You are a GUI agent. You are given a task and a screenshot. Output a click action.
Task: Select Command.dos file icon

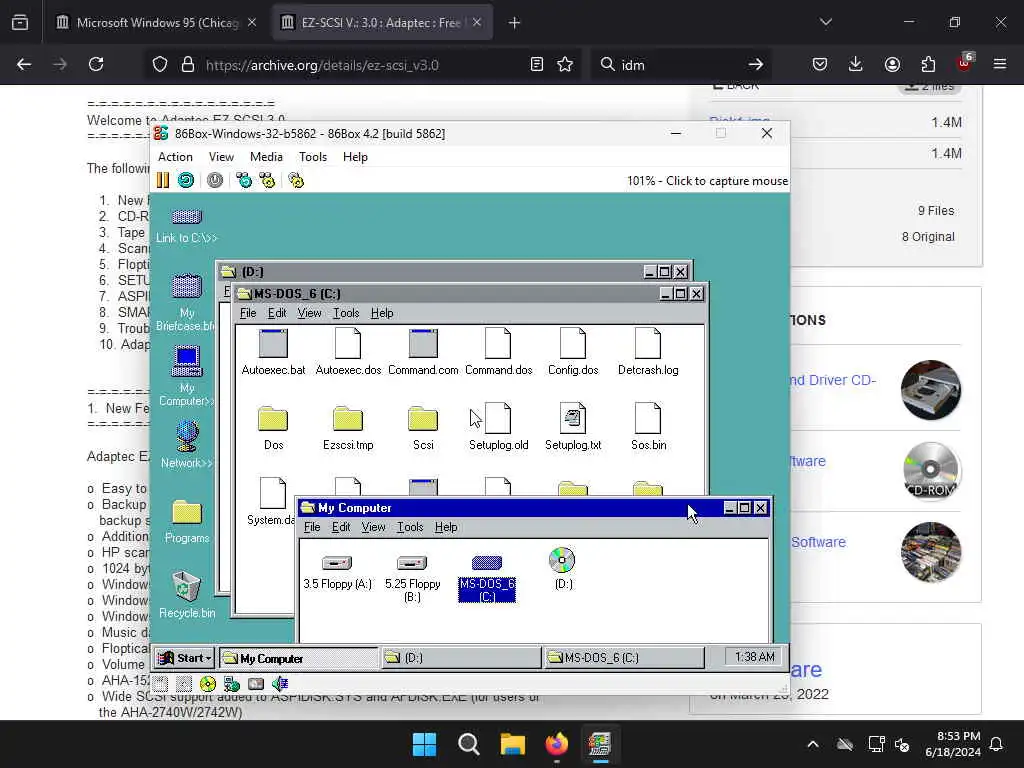click(x=498, y=353)
